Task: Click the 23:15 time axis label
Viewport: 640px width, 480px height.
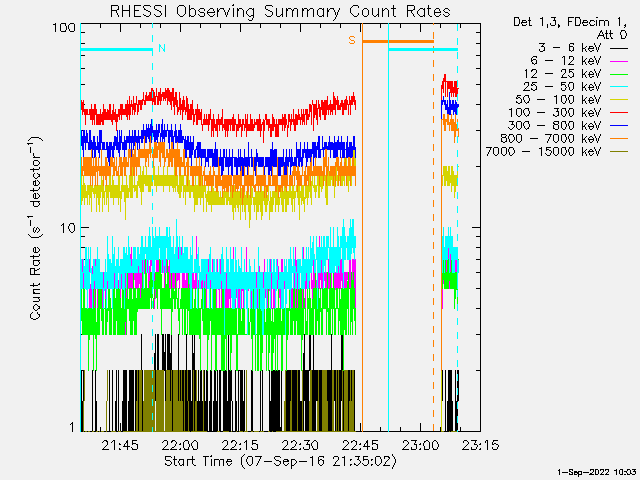Action: click(x=480, y=445)
